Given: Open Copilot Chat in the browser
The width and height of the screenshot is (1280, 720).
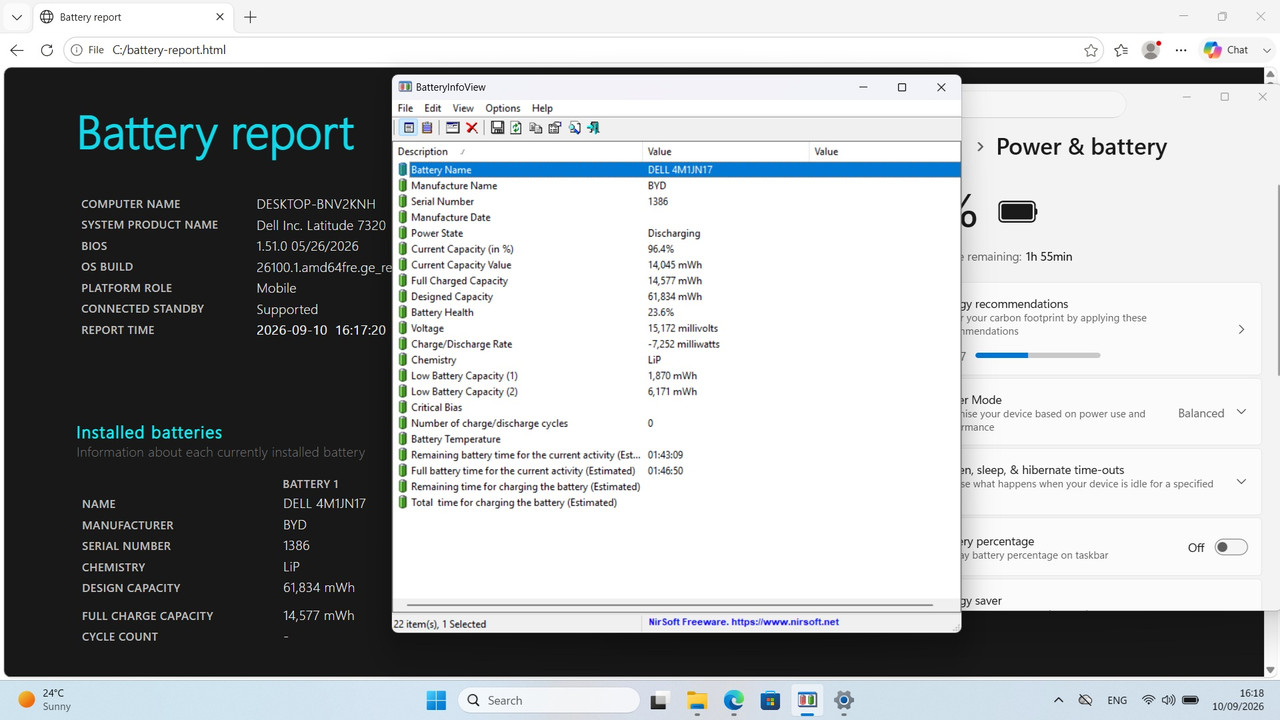Looking at the screenshot, I should pyautogui.click(x=1226, y=50).
